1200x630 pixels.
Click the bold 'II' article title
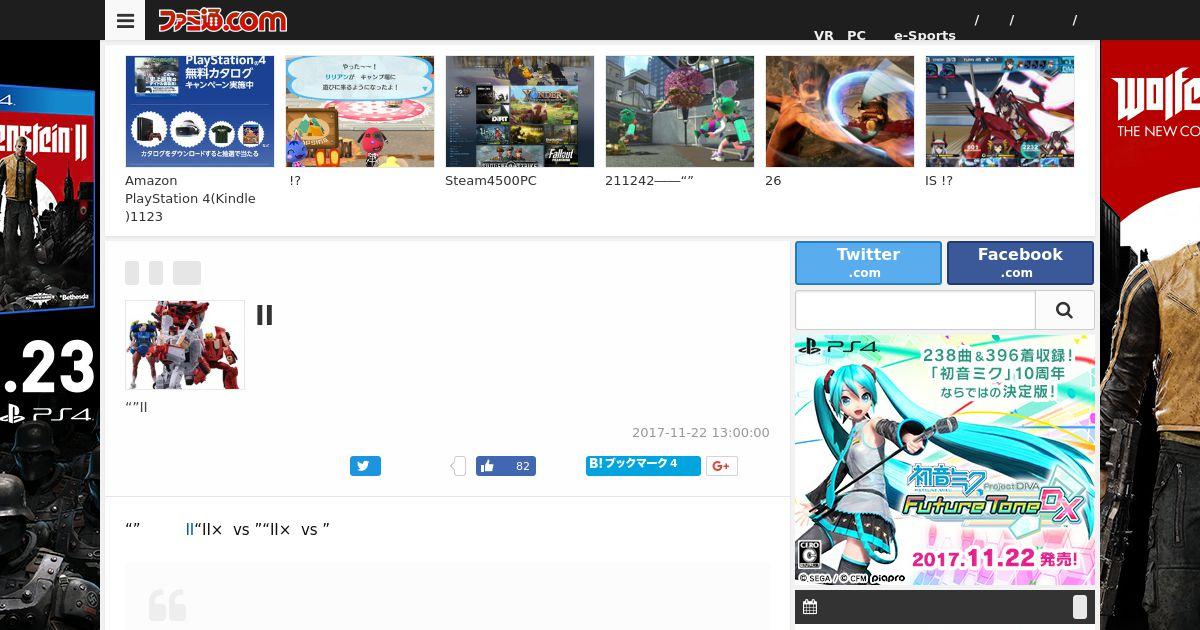264,315
